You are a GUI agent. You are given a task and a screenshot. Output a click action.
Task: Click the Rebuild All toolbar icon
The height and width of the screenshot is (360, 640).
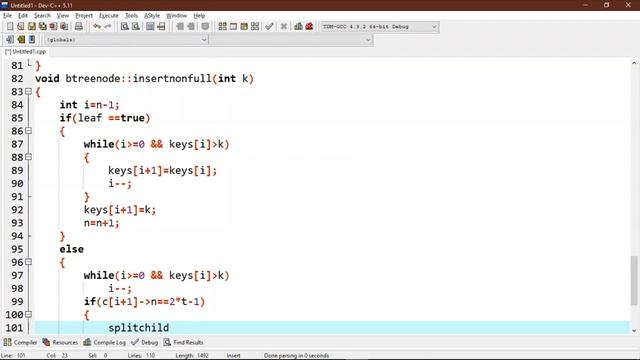click(x=255, y=27)
